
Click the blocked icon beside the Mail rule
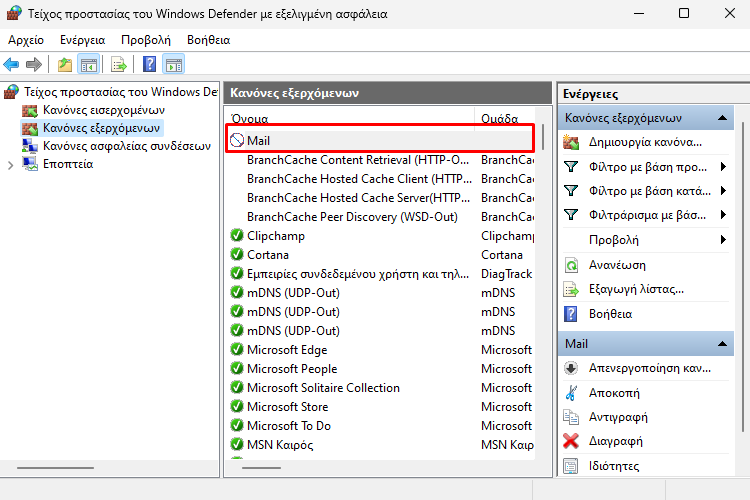(x=237, y=140)
